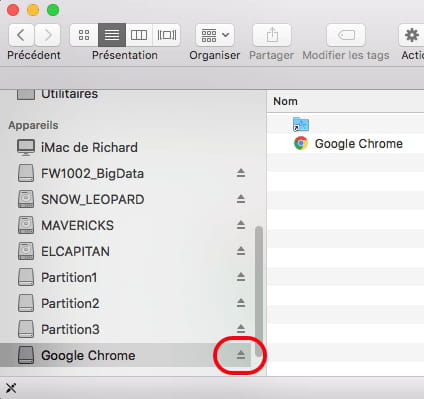Click the crossed tools icon in status bar

(x=11, y=388)
